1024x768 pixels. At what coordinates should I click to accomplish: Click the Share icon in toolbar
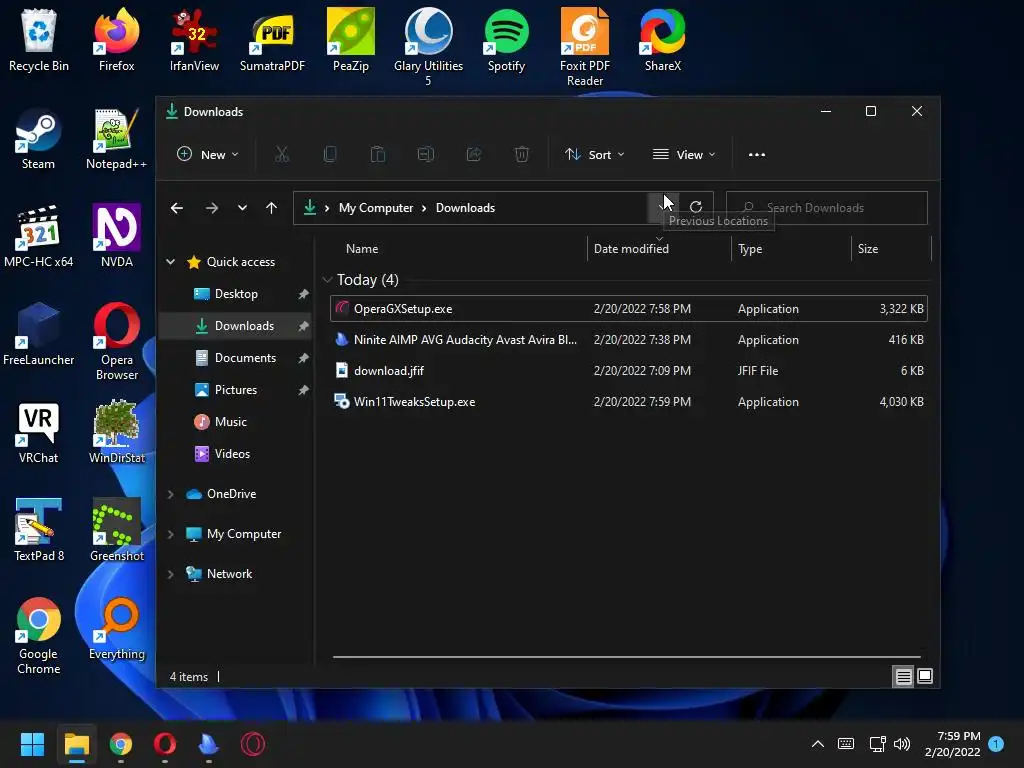(x=473, y=155)
